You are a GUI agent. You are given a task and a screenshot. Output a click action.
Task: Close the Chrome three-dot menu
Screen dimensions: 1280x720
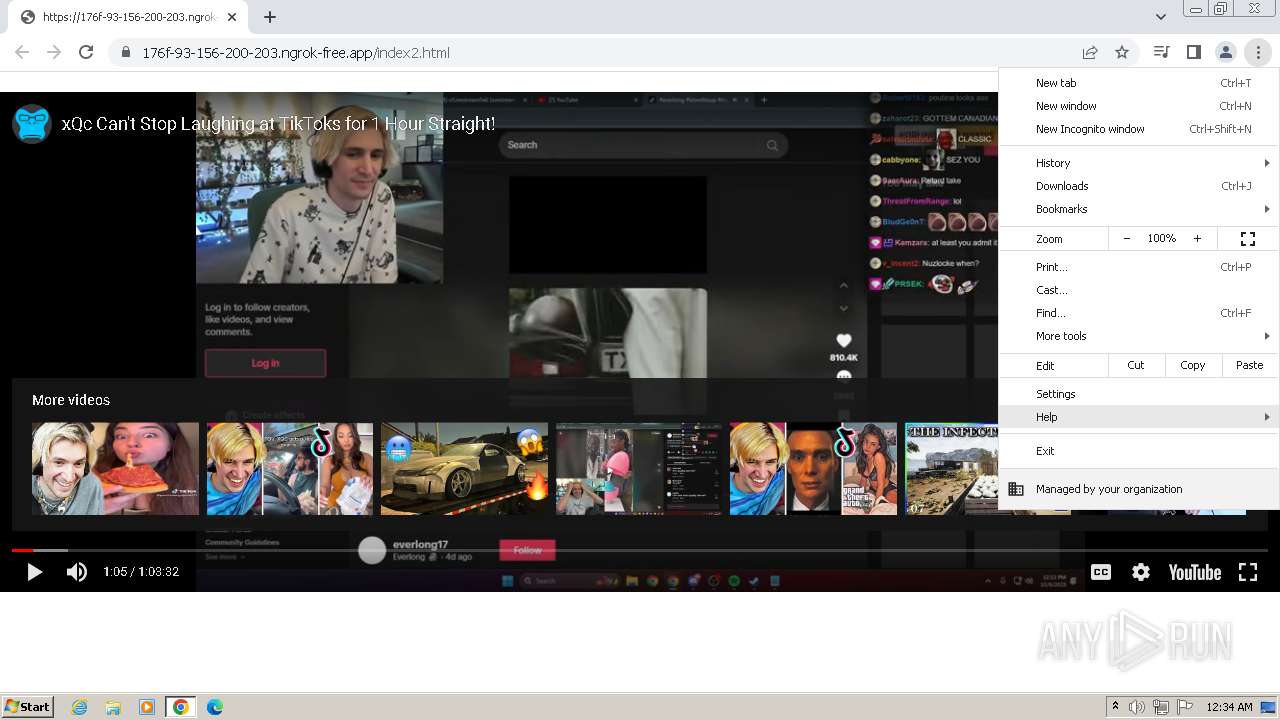[1258, 52]
